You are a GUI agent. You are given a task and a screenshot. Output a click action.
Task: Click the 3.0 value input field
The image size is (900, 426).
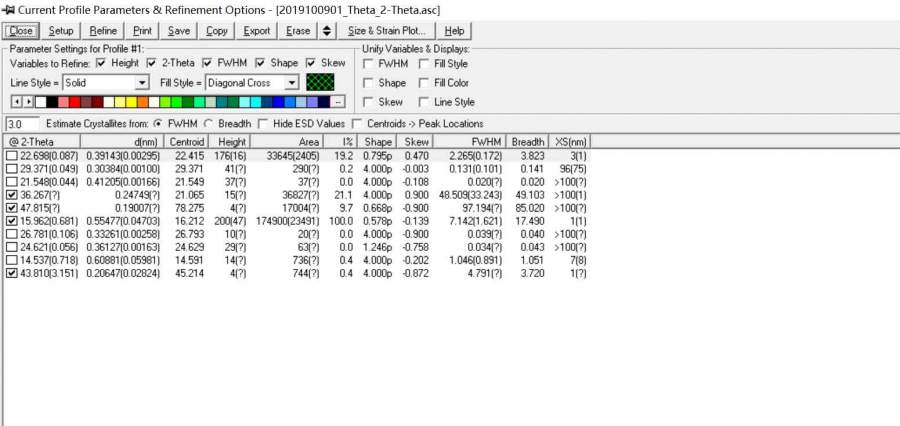pyautogui.click(x=22, y=123)
